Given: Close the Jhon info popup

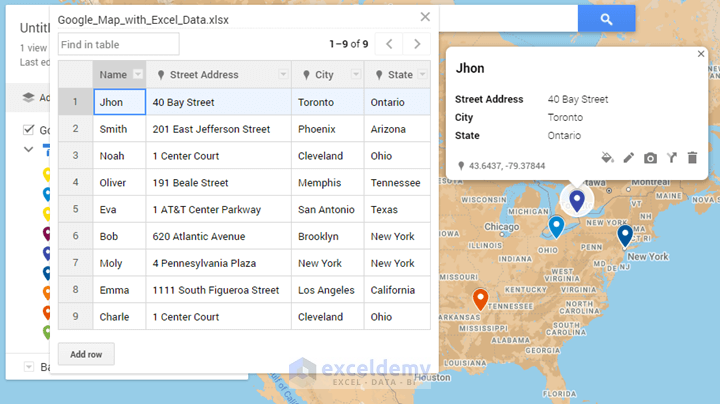Looking at the screenshot, I should pyautogui.click(x=701, y=54).
